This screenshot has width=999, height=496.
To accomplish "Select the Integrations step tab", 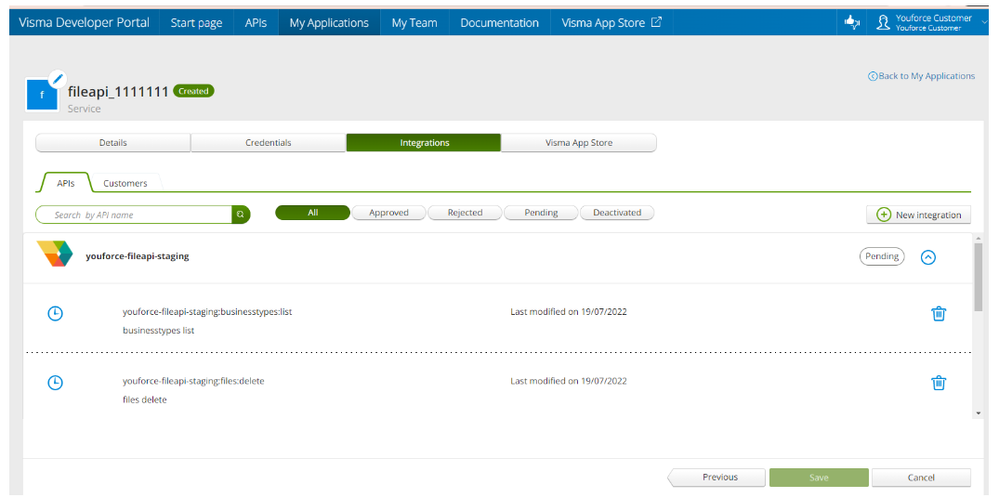I will (424, 143).
